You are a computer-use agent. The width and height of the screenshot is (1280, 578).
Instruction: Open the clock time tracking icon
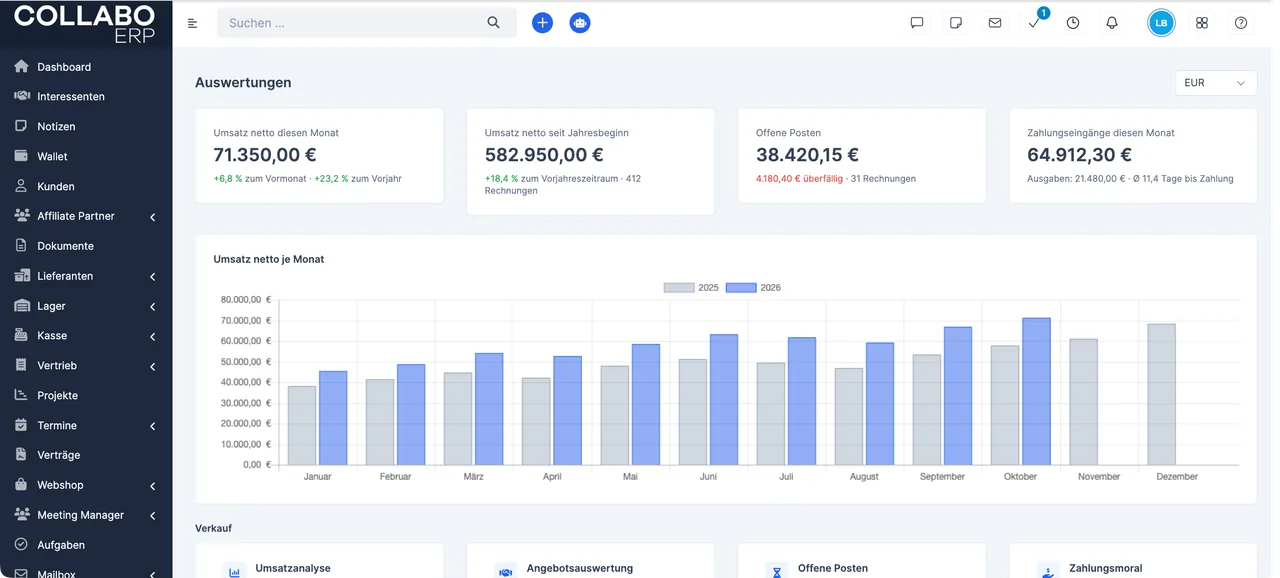click(x=1073, y=23)
